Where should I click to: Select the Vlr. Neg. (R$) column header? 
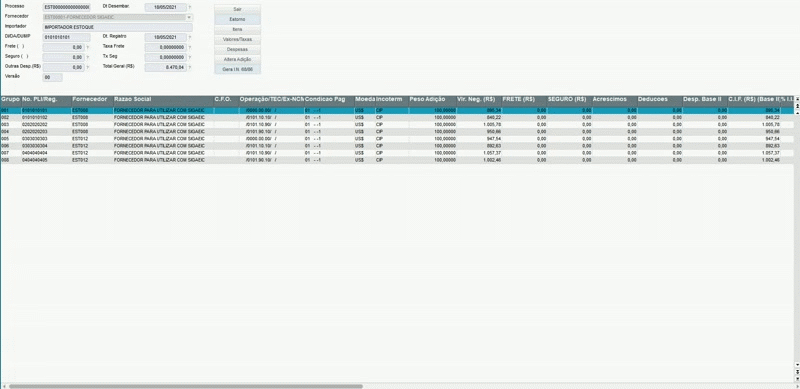pyautogui.click(x=479, y=99)
